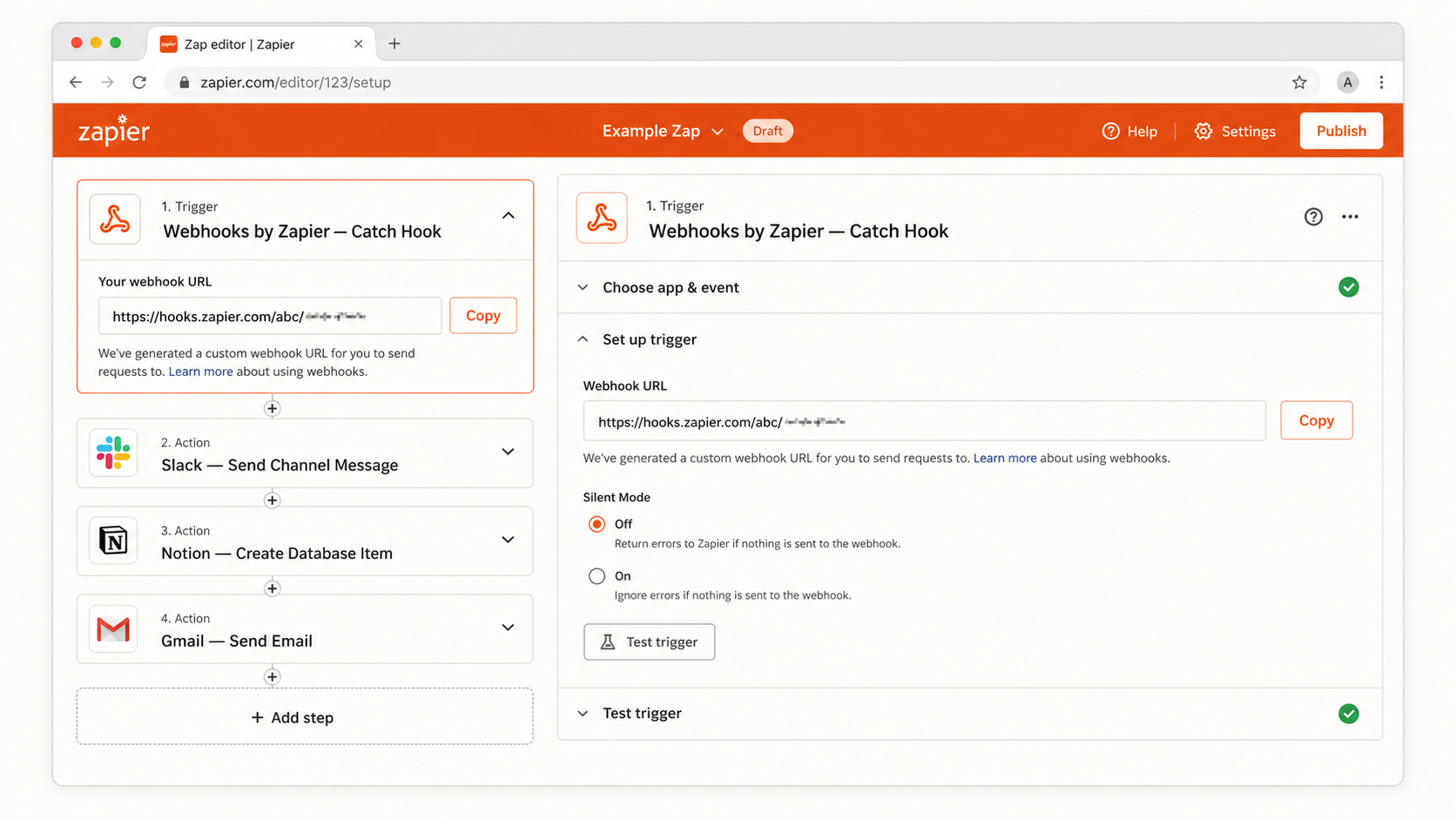1456x819 pixels.
Task: Click the Test trigger button with flask
Action: coord(649,641)
